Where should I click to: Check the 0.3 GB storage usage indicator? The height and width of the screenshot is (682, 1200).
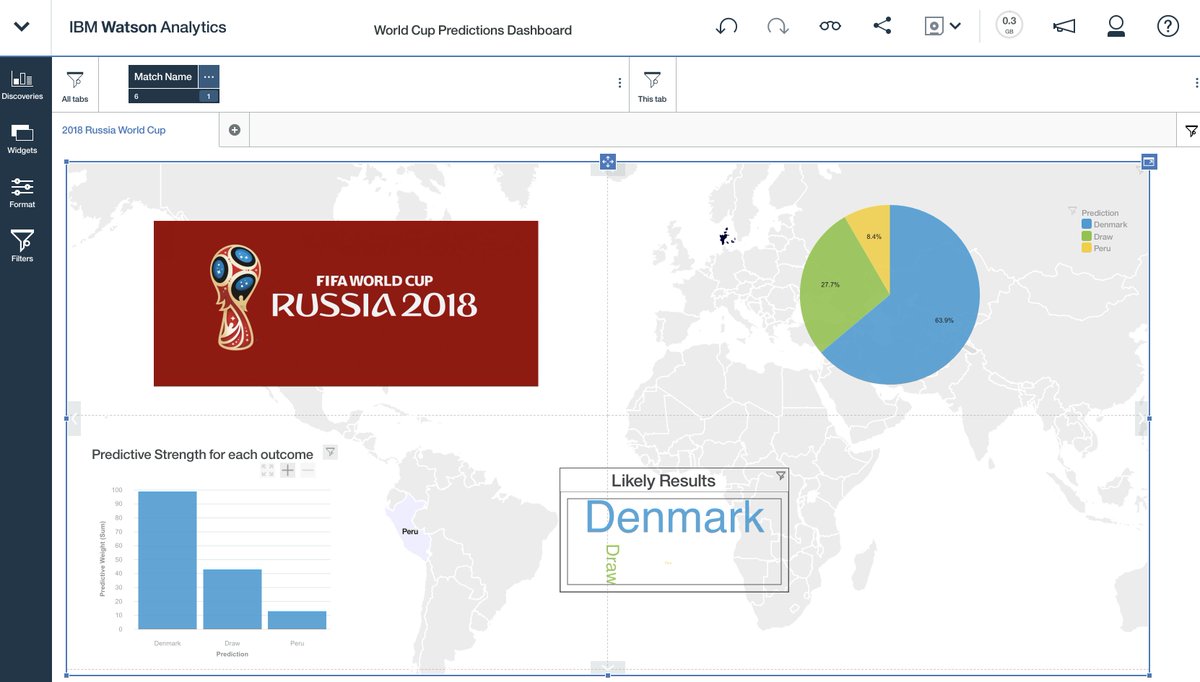point(1009,26)
